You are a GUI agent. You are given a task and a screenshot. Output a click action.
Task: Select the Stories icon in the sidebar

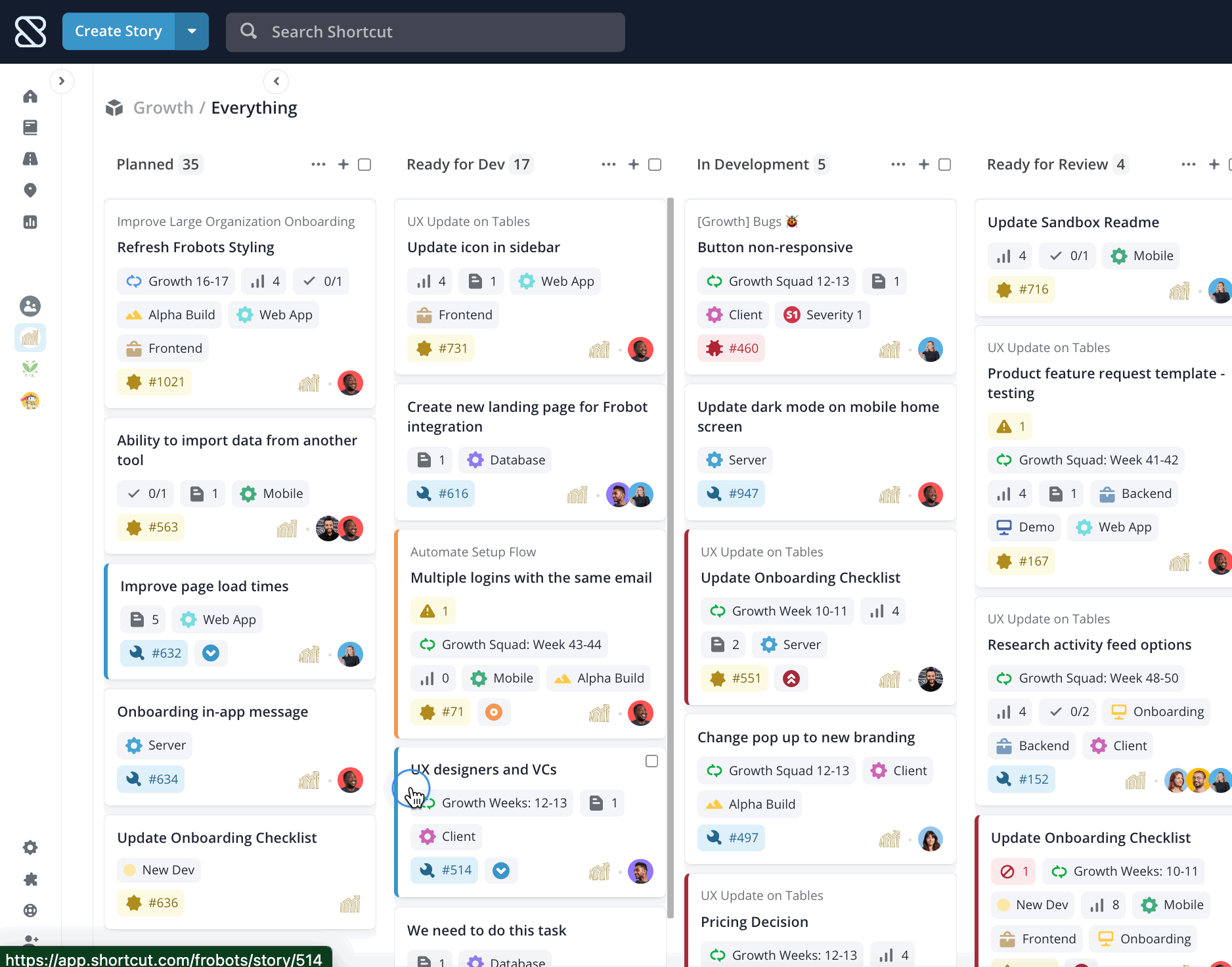coord(30,127)
